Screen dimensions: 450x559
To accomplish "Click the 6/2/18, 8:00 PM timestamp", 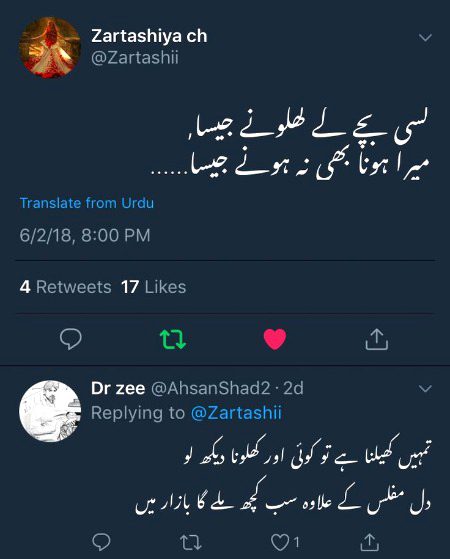I will pos(85,235).
